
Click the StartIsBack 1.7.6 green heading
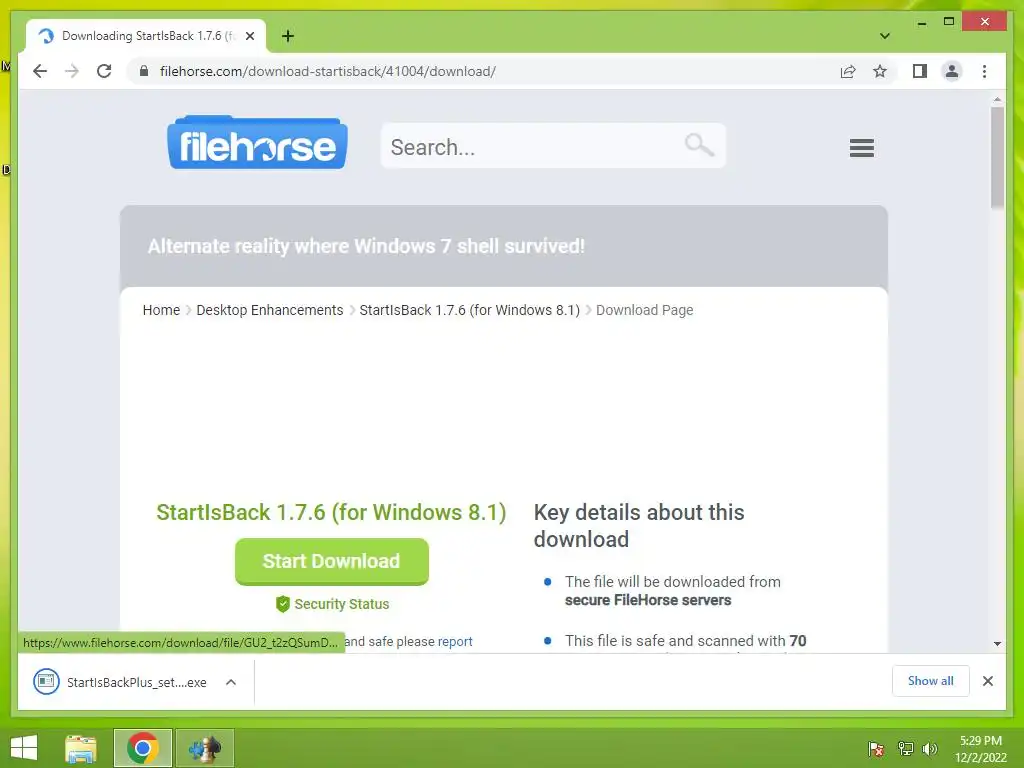coord(331,512)
